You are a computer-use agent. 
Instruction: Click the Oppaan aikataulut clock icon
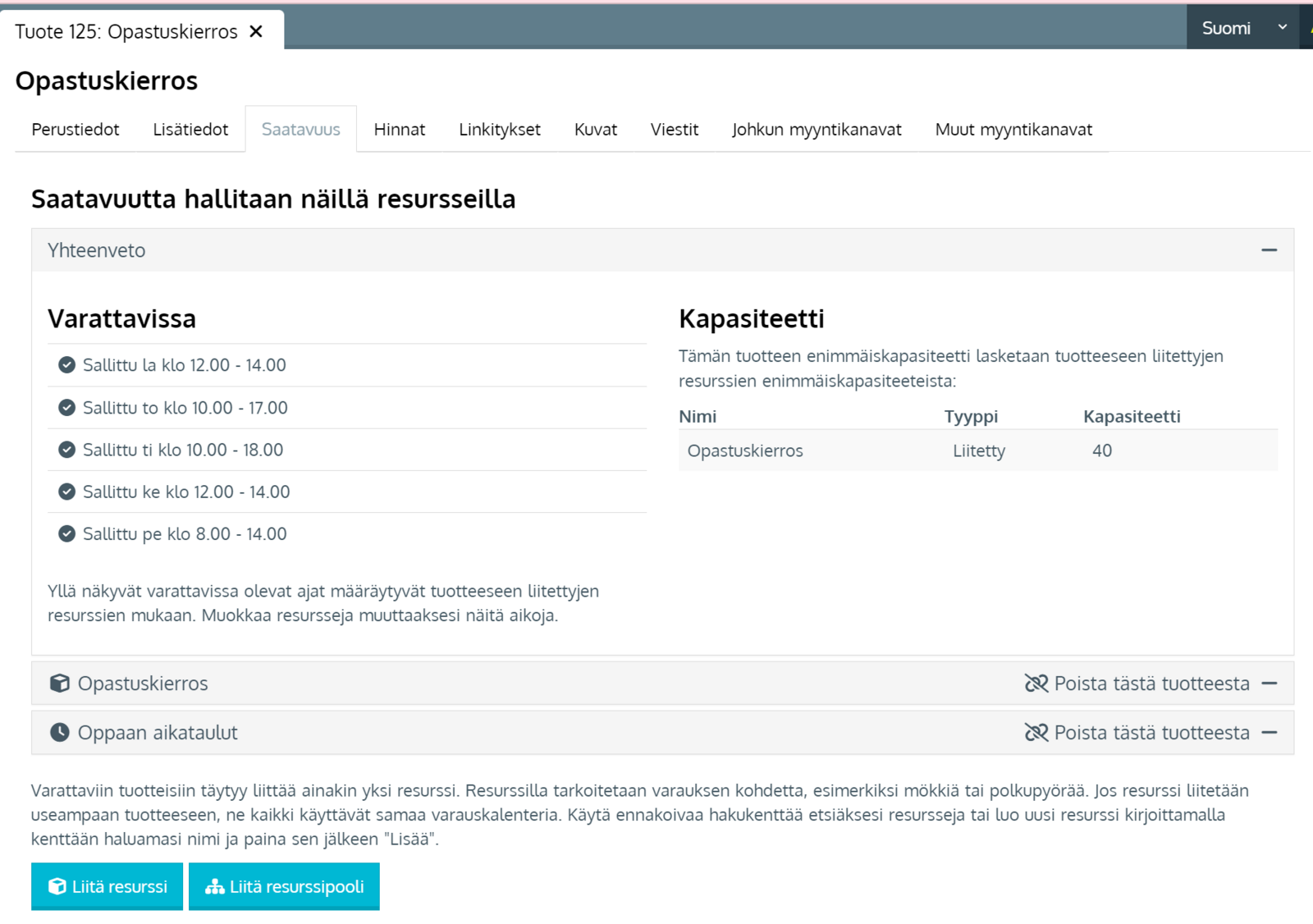59,733
